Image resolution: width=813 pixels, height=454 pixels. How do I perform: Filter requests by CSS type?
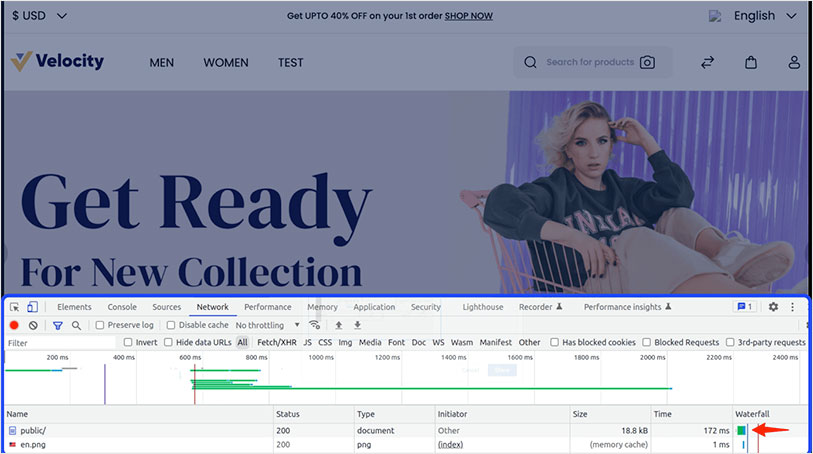point(325,343)
